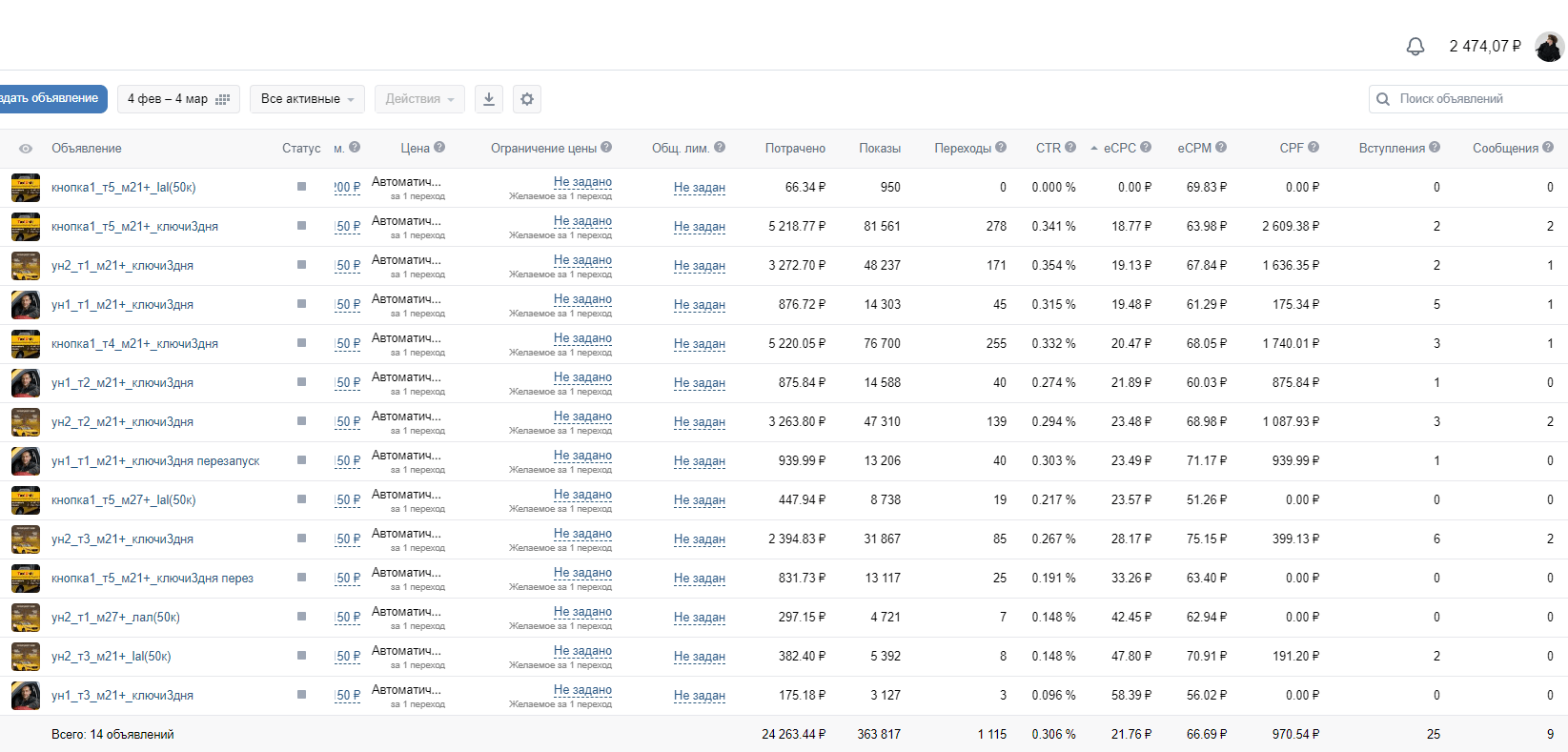Show help icon next to Переходы

click(x=1001, y=147)
